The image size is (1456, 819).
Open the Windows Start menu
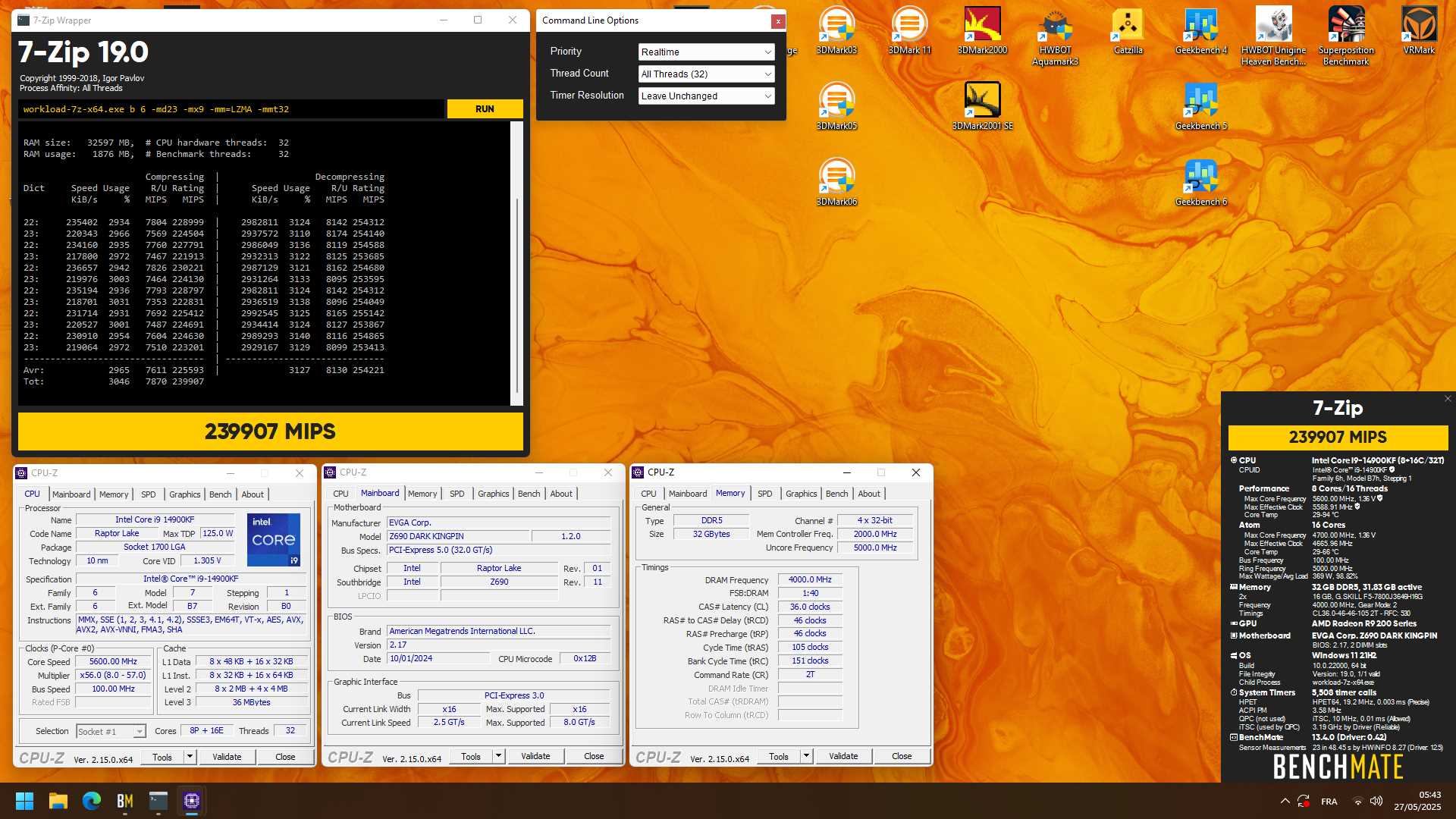(24, 801)
